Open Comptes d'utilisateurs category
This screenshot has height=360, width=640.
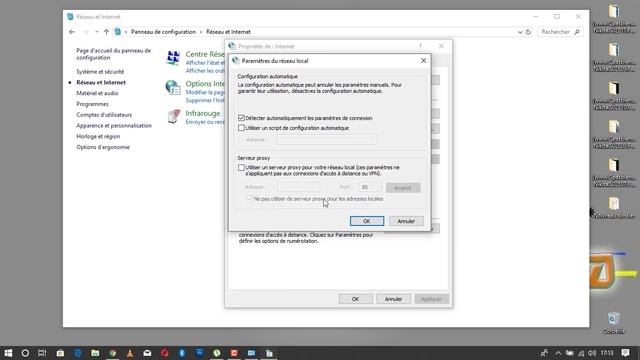pyautogui.click(x=104, y=115)
